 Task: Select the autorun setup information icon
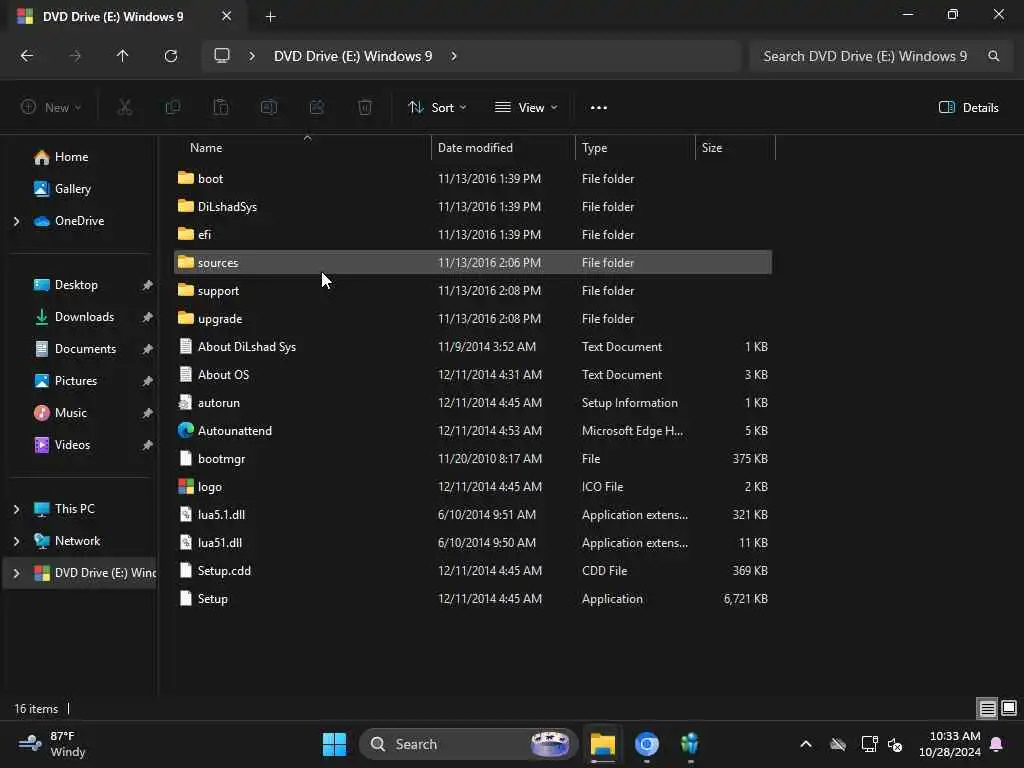coord(186,402)
